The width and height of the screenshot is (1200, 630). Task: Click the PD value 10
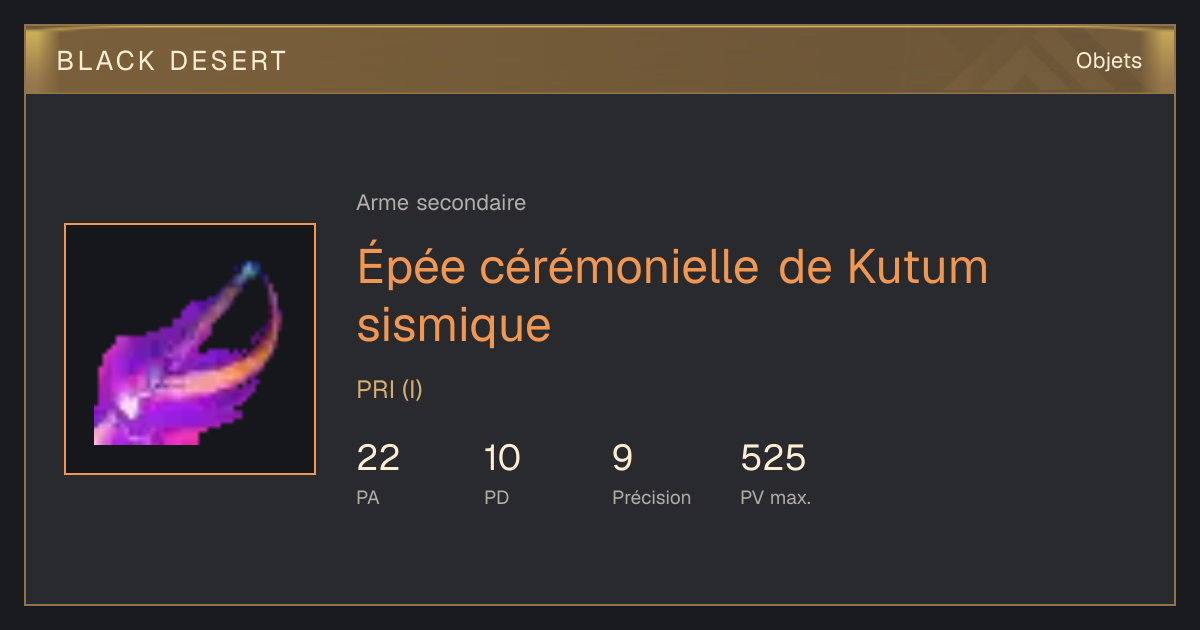502,458
